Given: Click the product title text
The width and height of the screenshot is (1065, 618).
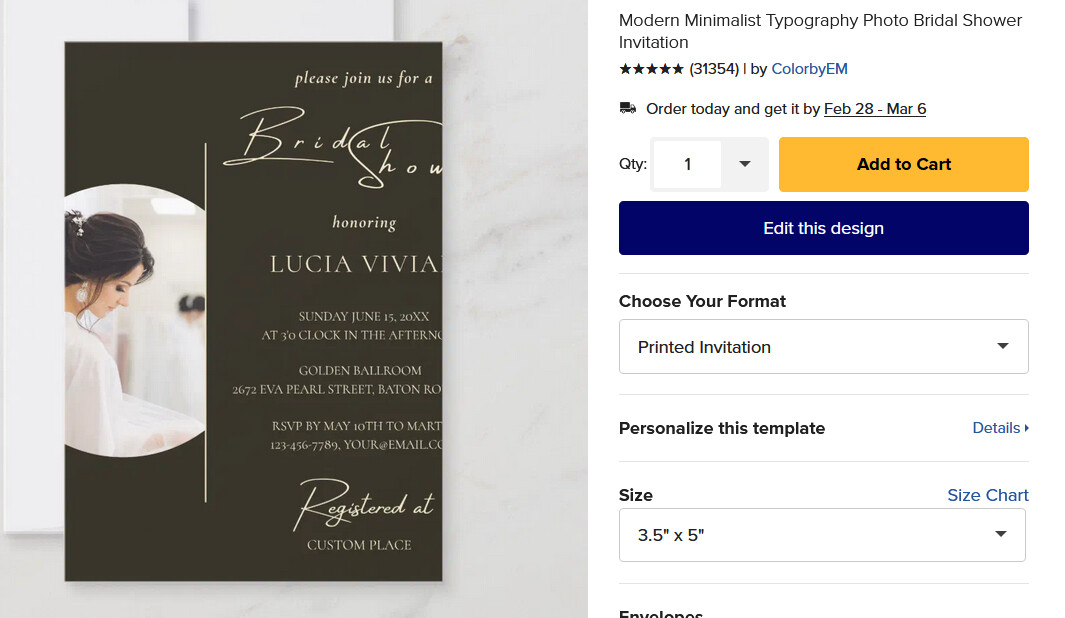Looking at the screenshot, I should point(820,31).
